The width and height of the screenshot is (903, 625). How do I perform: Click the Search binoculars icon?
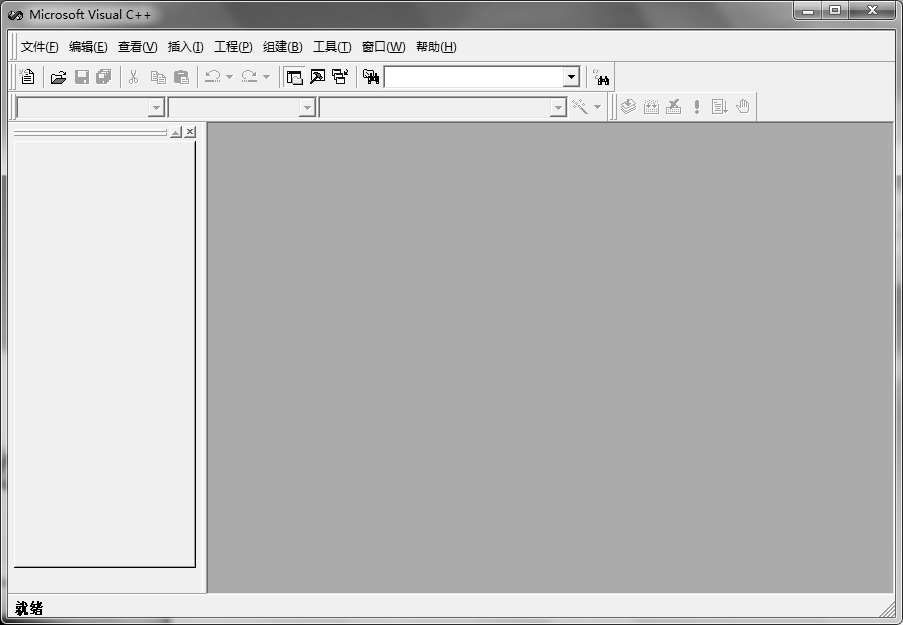601,77
